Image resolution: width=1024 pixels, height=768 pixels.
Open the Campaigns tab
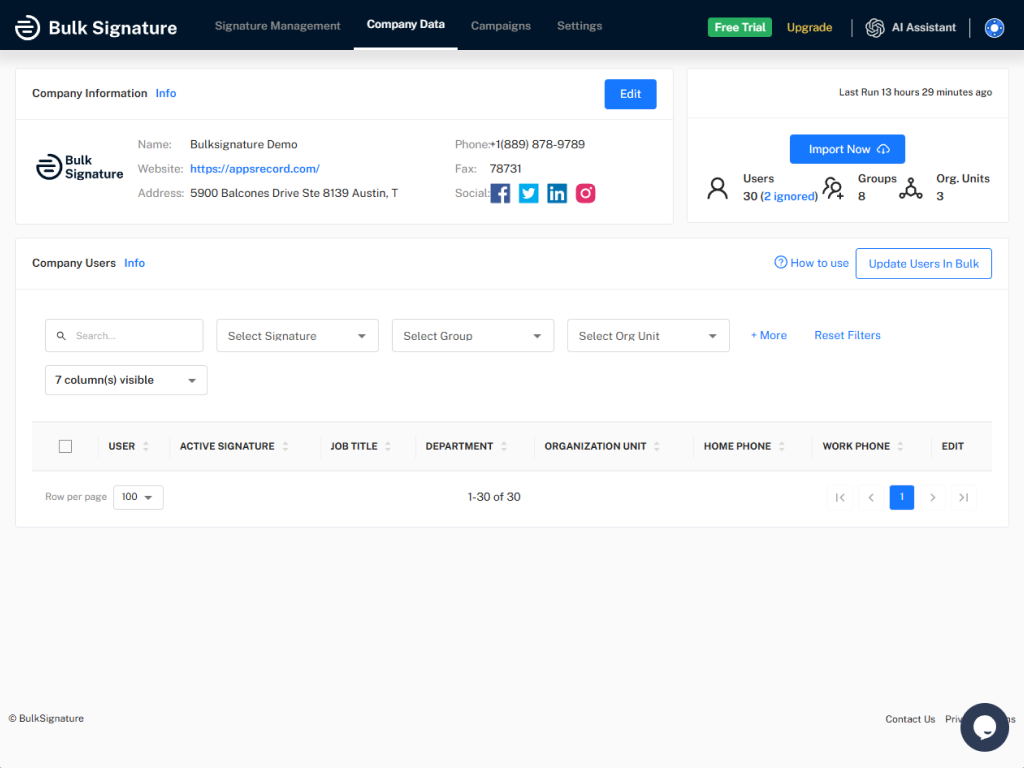coord(500,26)
